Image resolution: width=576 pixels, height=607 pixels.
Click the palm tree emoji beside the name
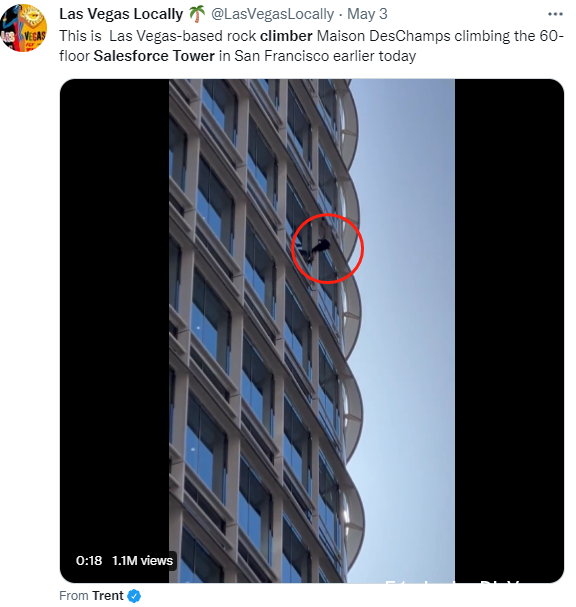(x=197, y=14)
